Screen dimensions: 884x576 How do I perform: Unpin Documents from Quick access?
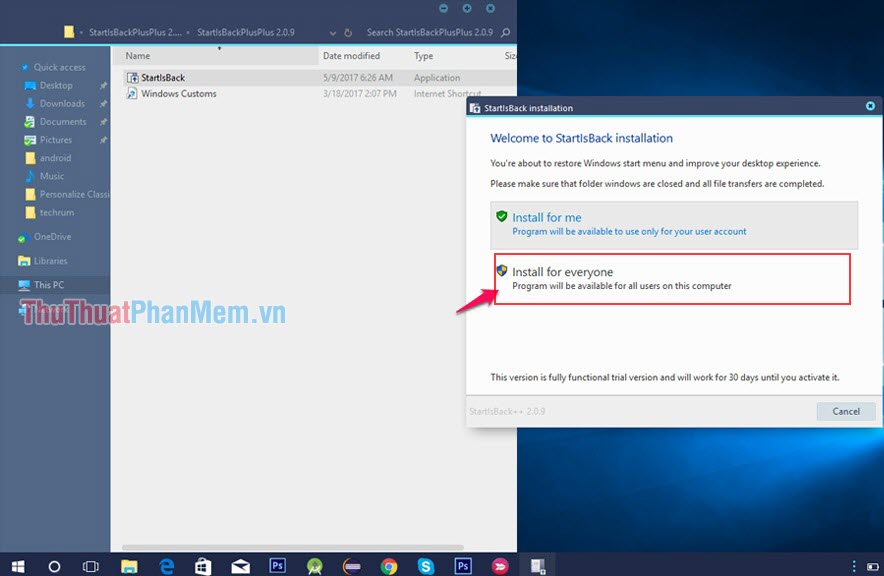pyautogui.click(x=101, y=121)
